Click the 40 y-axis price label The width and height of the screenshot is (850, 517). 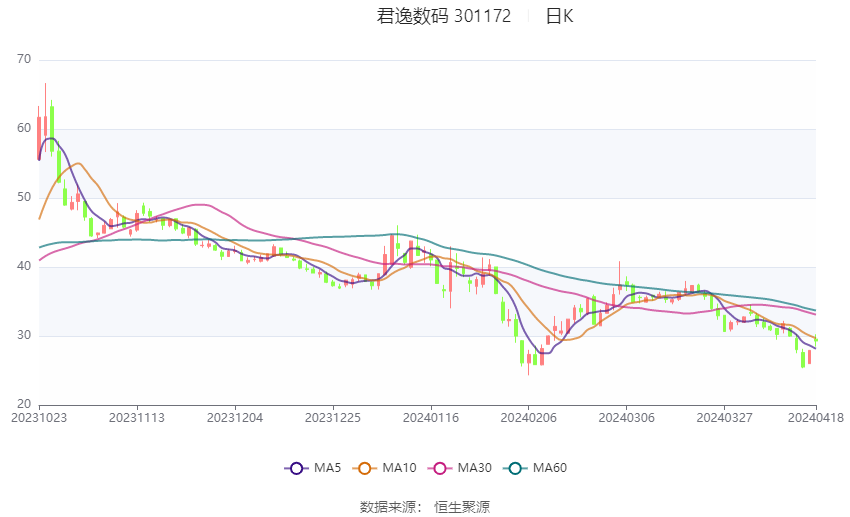click(24, 266)
